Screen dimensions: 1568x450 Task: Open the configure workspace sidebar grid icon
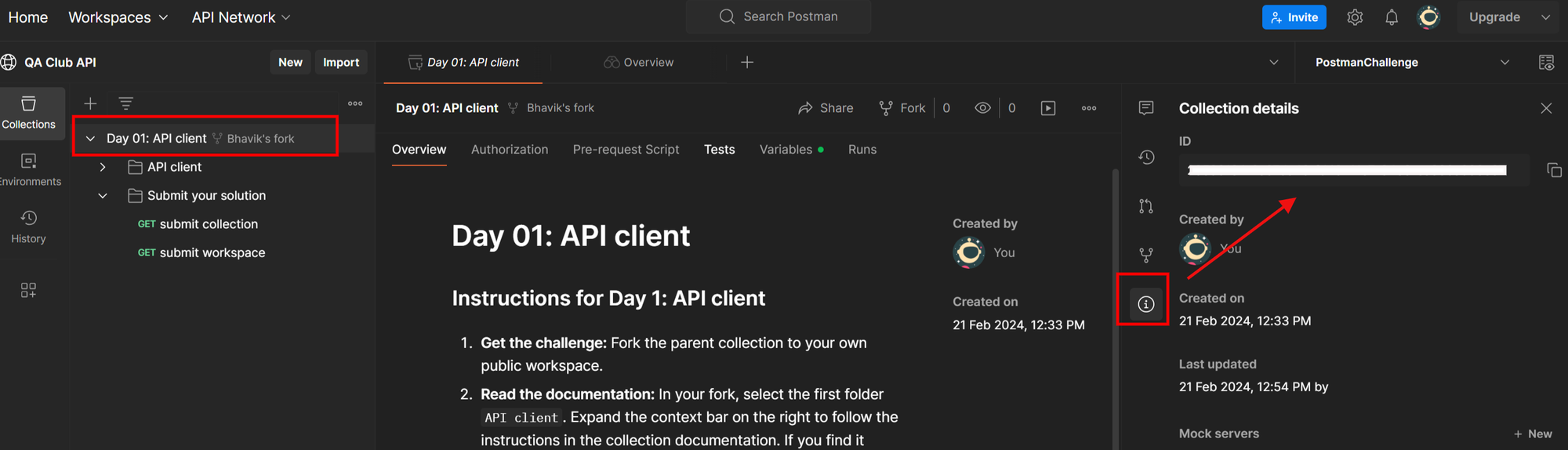pos(29,290)
